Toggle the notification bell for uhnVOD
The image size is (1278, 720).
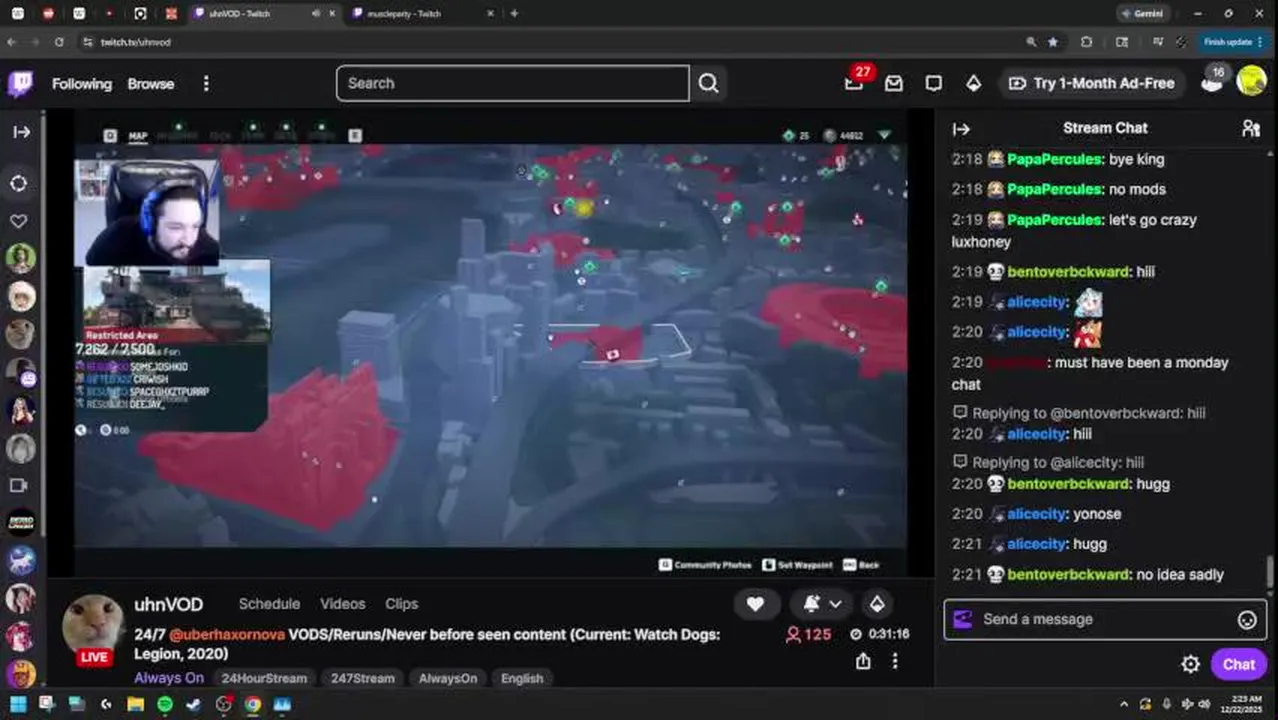tap(811, 604)
